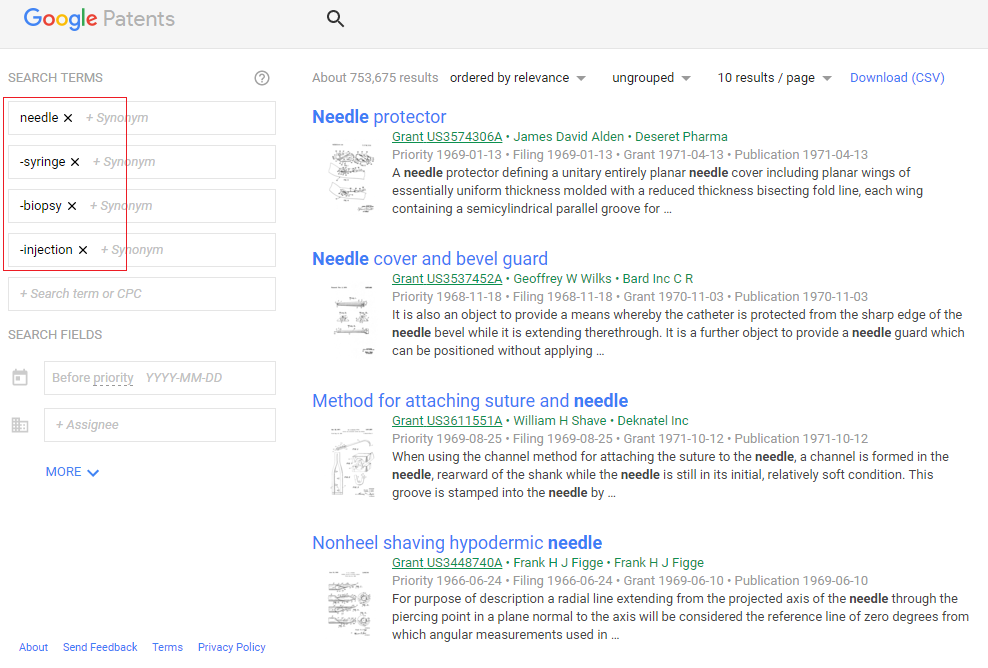This screenshot has width=988, height=668.
Task: Open the ordered by relevance dropdown
Action: click(518, 78)
